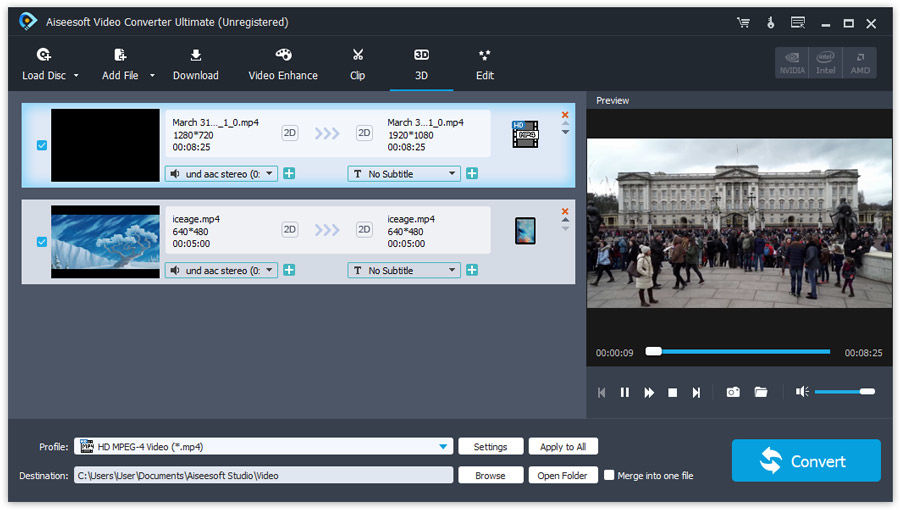
Task: Toggle output 2D mode for iceage.mp4
Action: coord(364,229)
